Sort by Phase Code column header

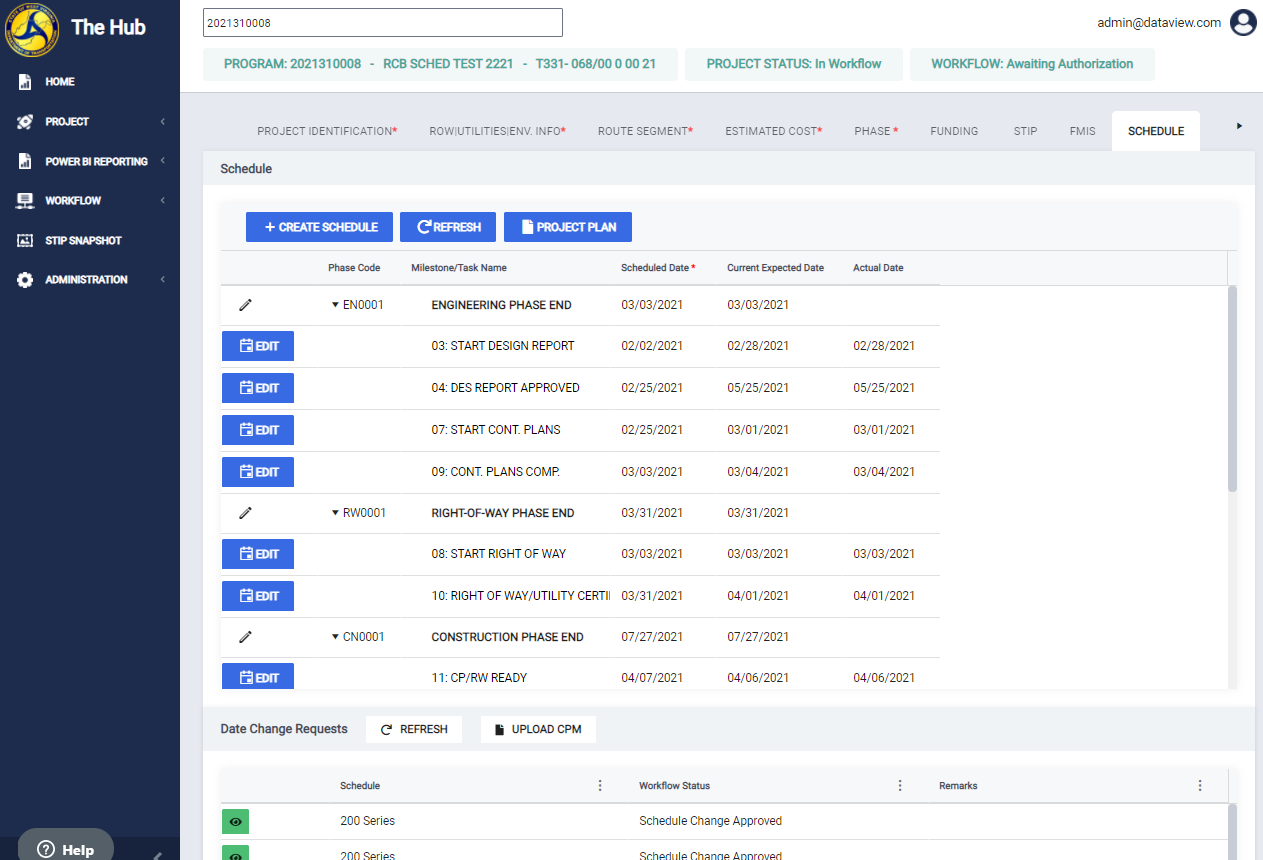(x=354, y=268)
